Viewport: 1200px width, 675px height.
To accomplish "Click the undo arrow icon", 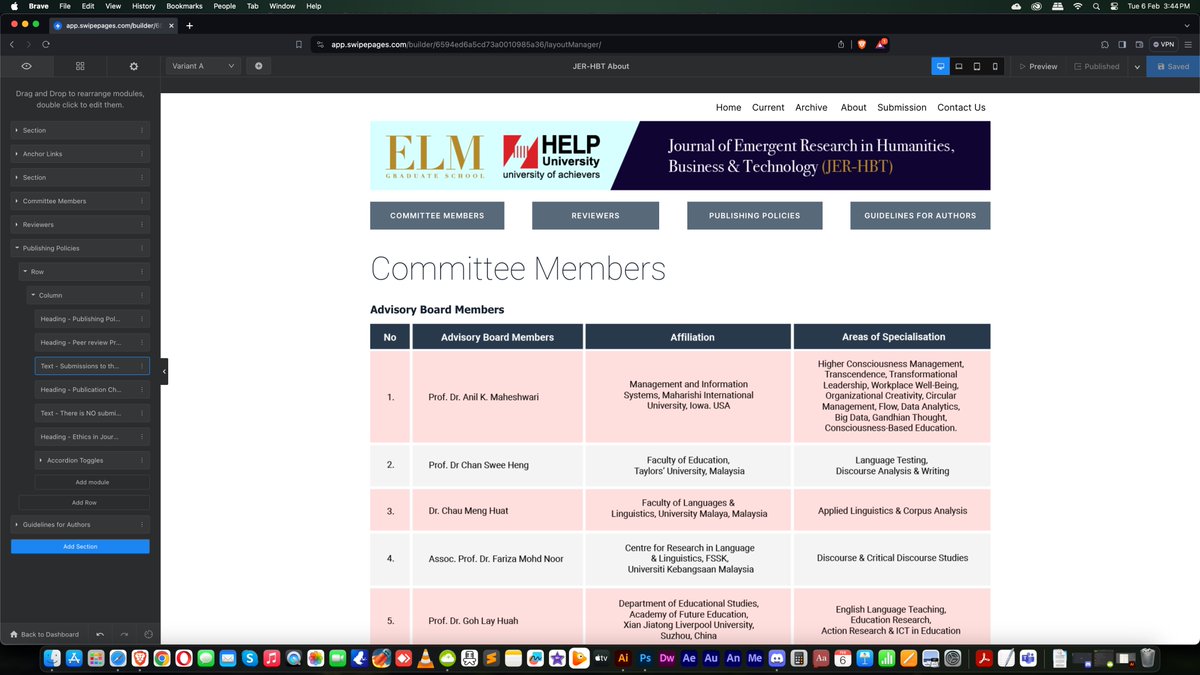I will [x=100, y=634].
